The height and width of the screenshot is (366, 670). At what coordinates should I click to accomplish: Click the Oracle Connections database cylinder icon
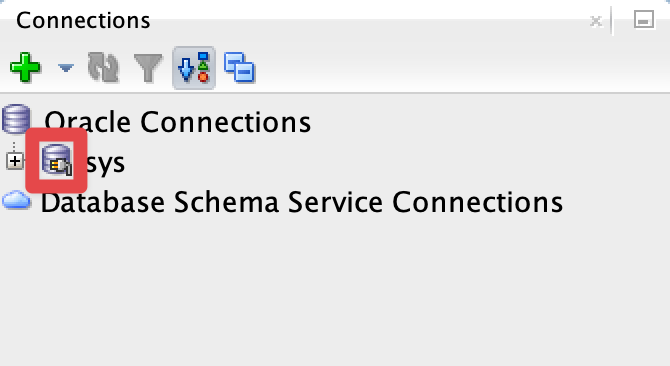[16, 119]
